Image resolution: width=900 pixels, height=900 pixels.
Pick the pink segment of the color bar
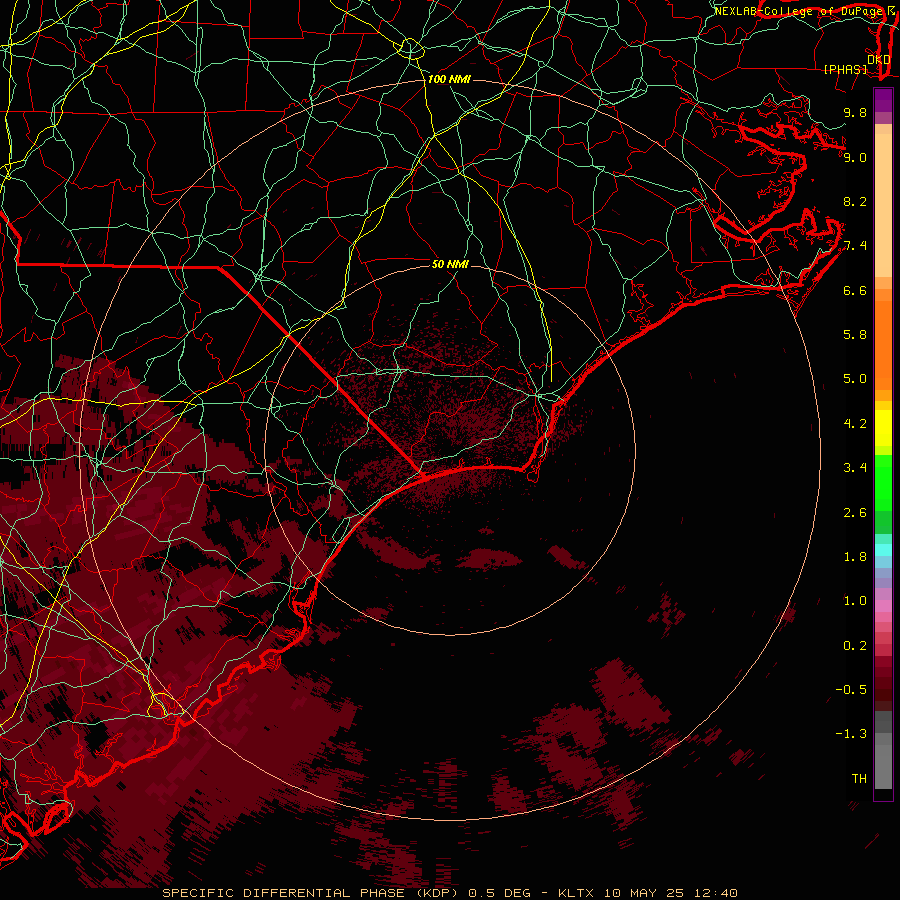pos(883,606)
